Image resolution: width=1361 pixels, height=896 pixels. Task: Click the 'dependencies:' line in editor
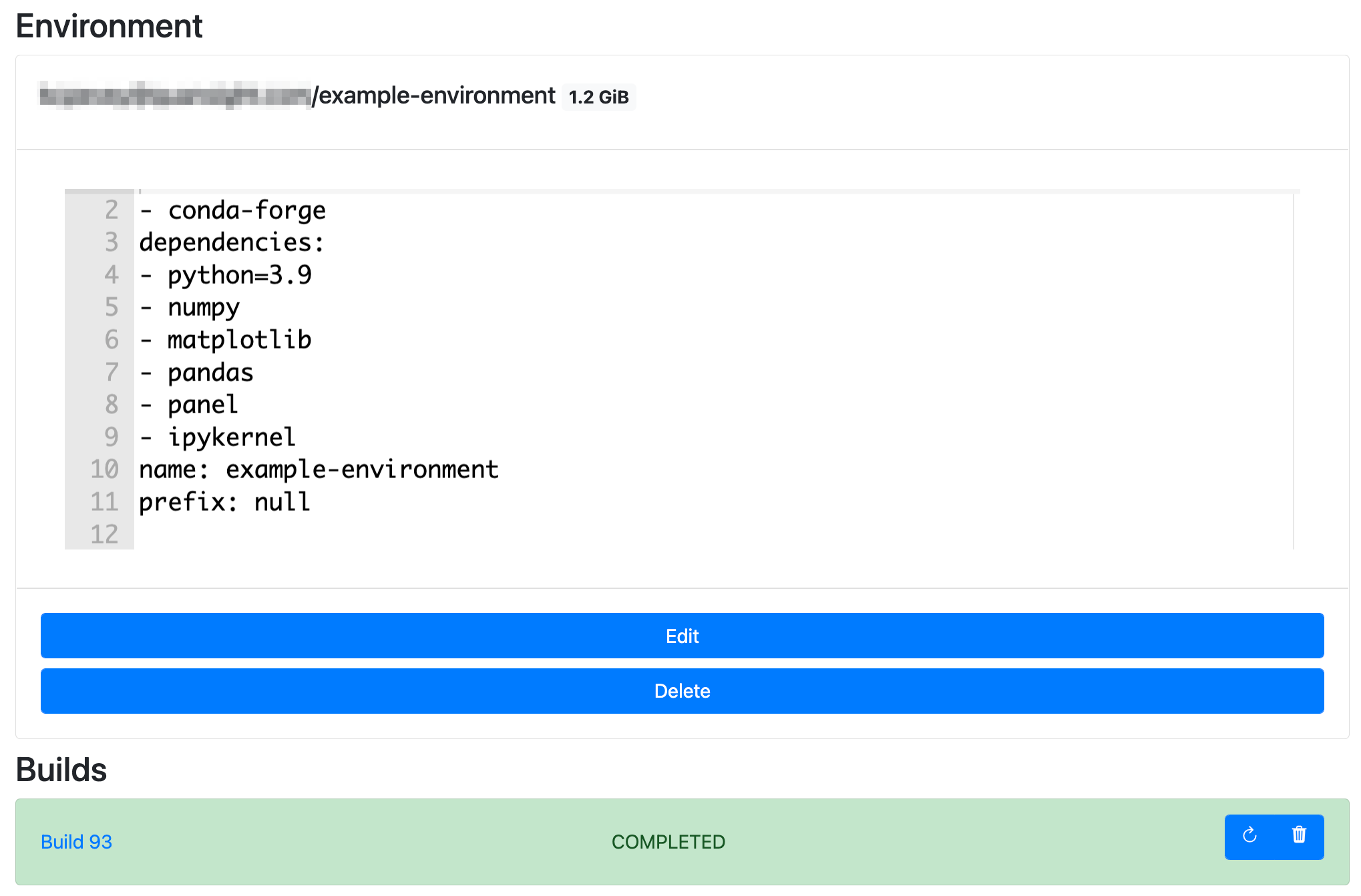pyautogui.click(x=232, y=242)
